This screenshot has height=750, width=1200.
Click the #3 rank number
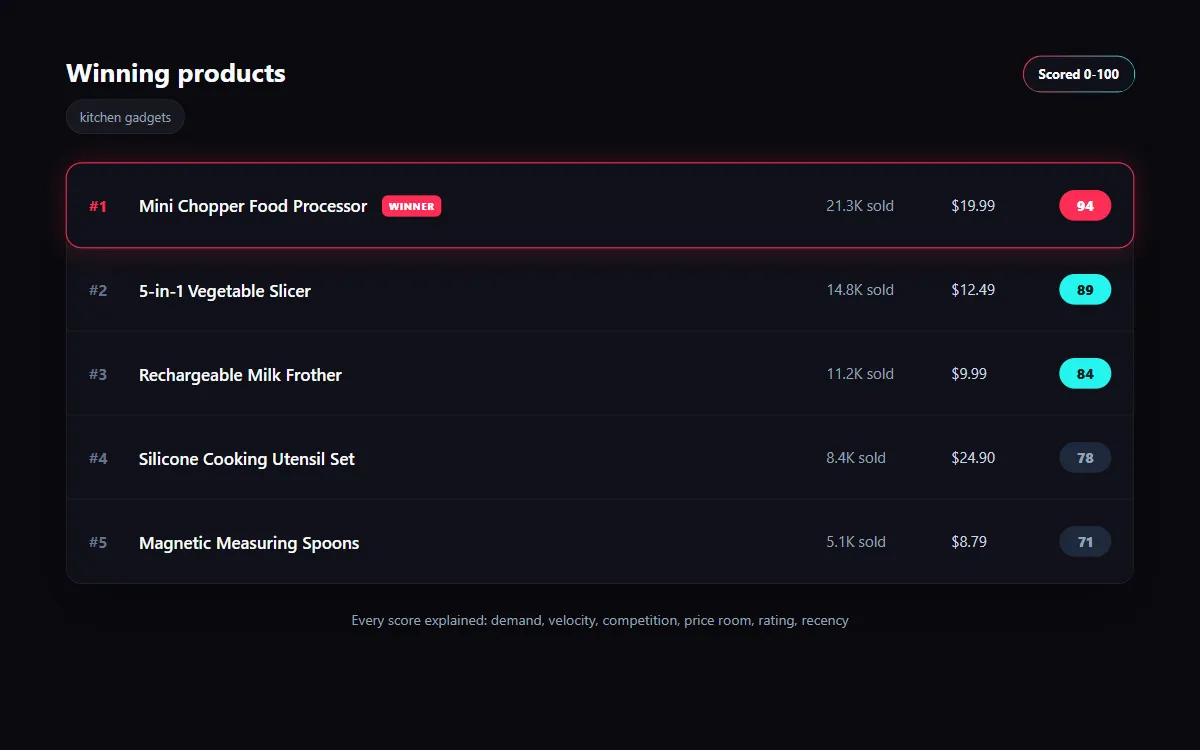tap(98, 374)
